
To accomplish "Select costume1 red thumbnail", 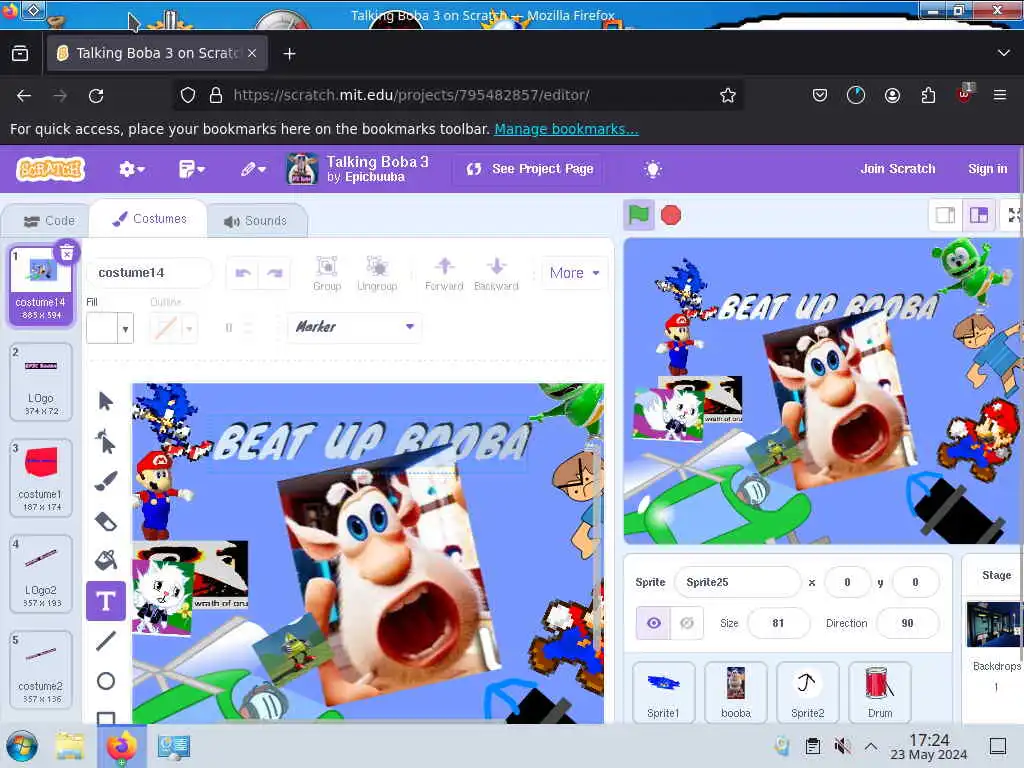I will point(41,478).
